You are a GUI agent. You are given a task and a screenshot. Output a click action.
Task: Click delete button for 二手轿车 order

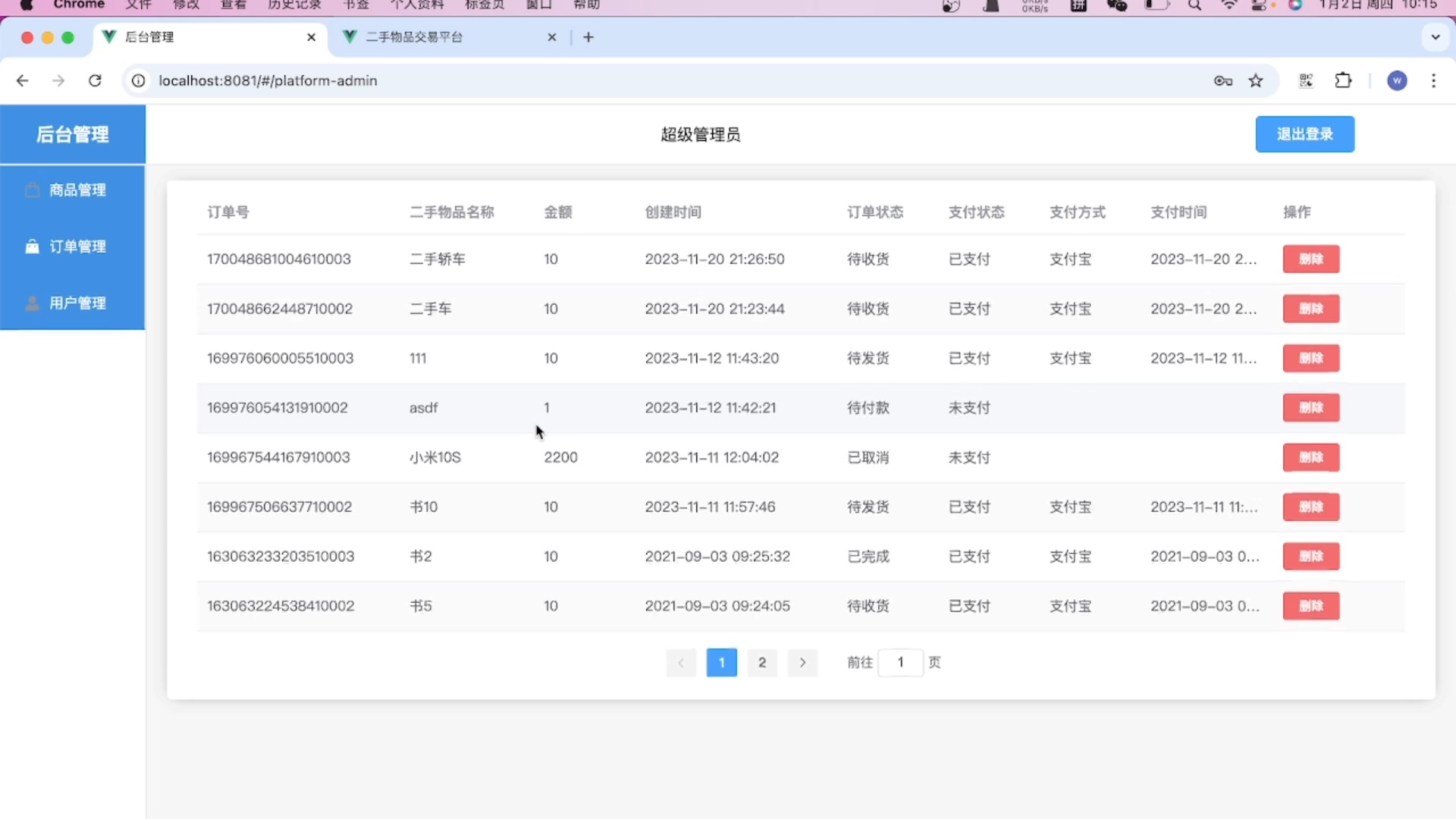click(1310, 259)
